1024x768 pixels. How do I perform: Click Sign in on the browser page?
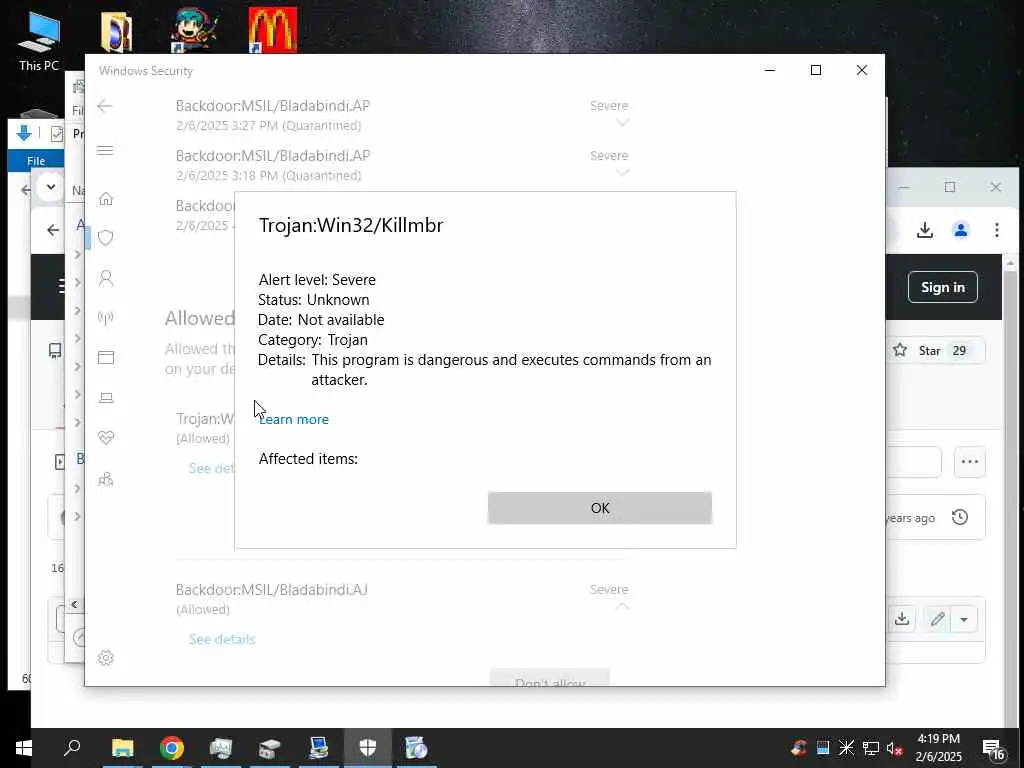tap(942, 287)
